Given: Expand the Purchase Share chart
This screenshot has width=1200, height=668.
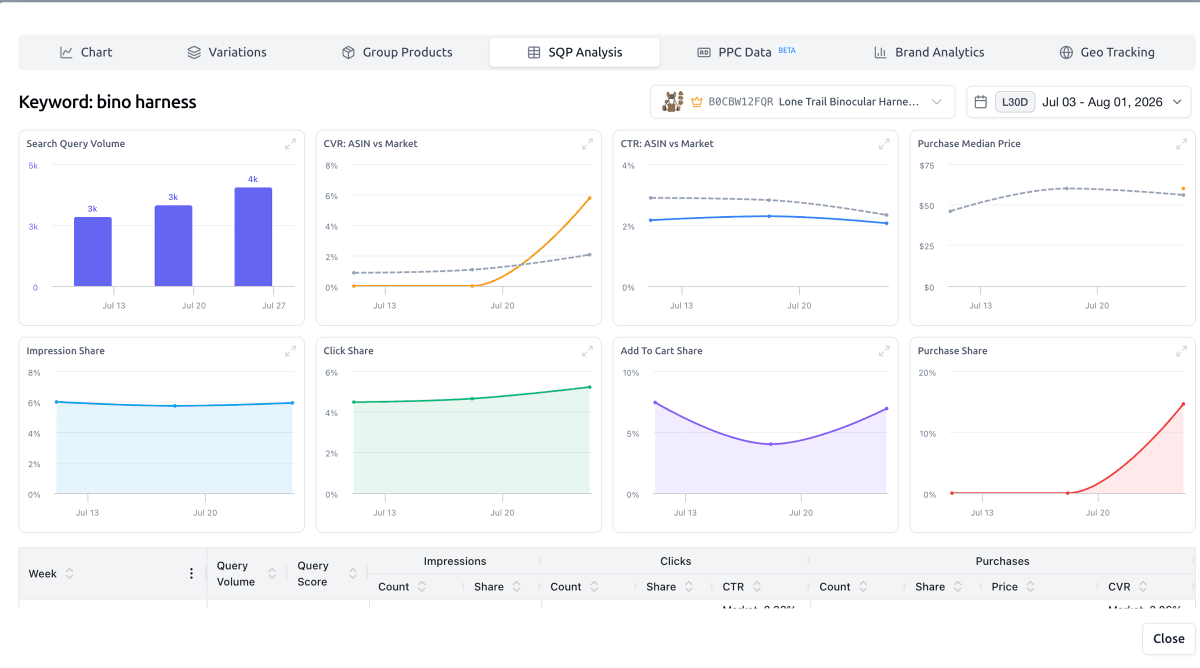Looking at the screenshot, I should [1181, 351].
